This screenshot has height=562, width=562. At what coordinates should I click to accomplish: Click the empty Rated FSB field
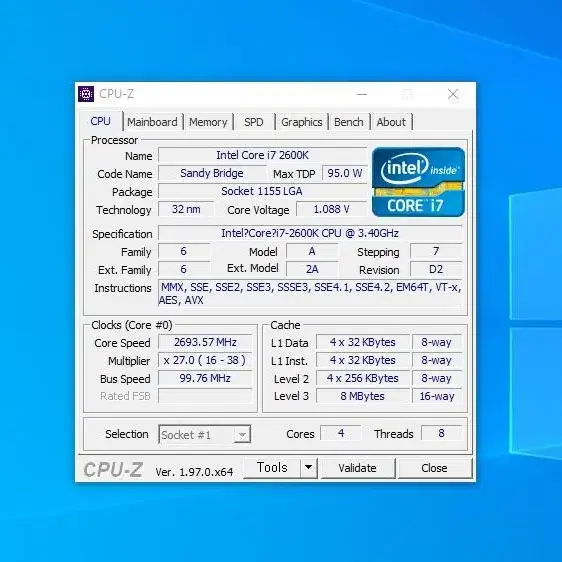[x=205, y=396]
